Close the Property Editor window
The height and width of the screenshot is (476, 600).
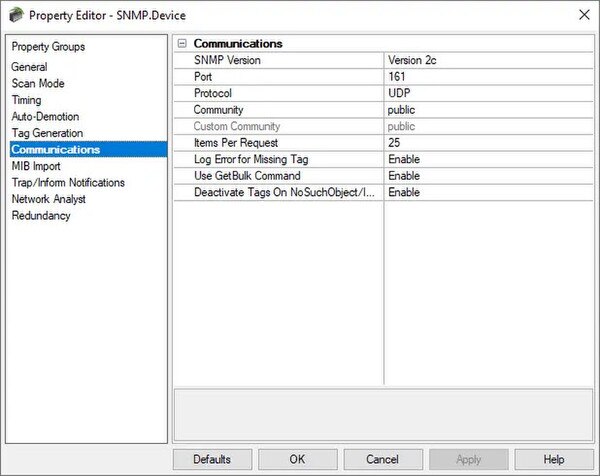(584, 15)
